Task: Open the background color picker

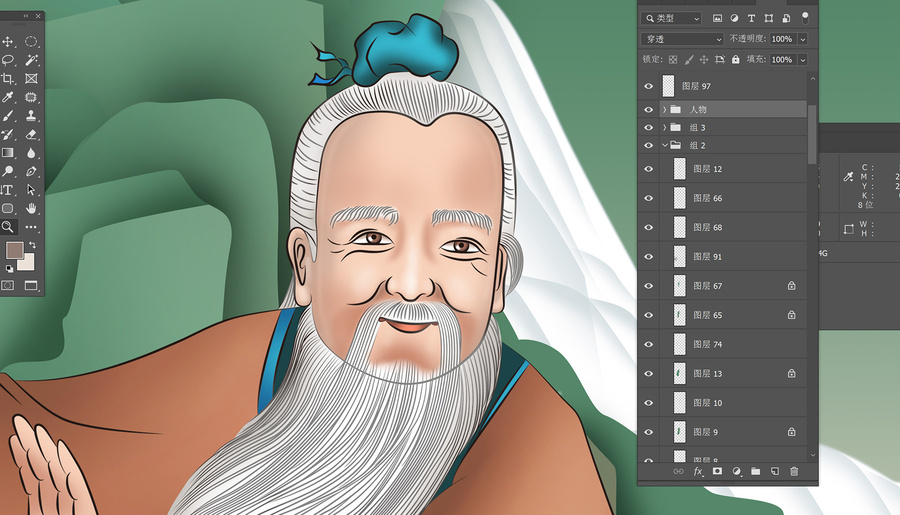Action: 27,263
